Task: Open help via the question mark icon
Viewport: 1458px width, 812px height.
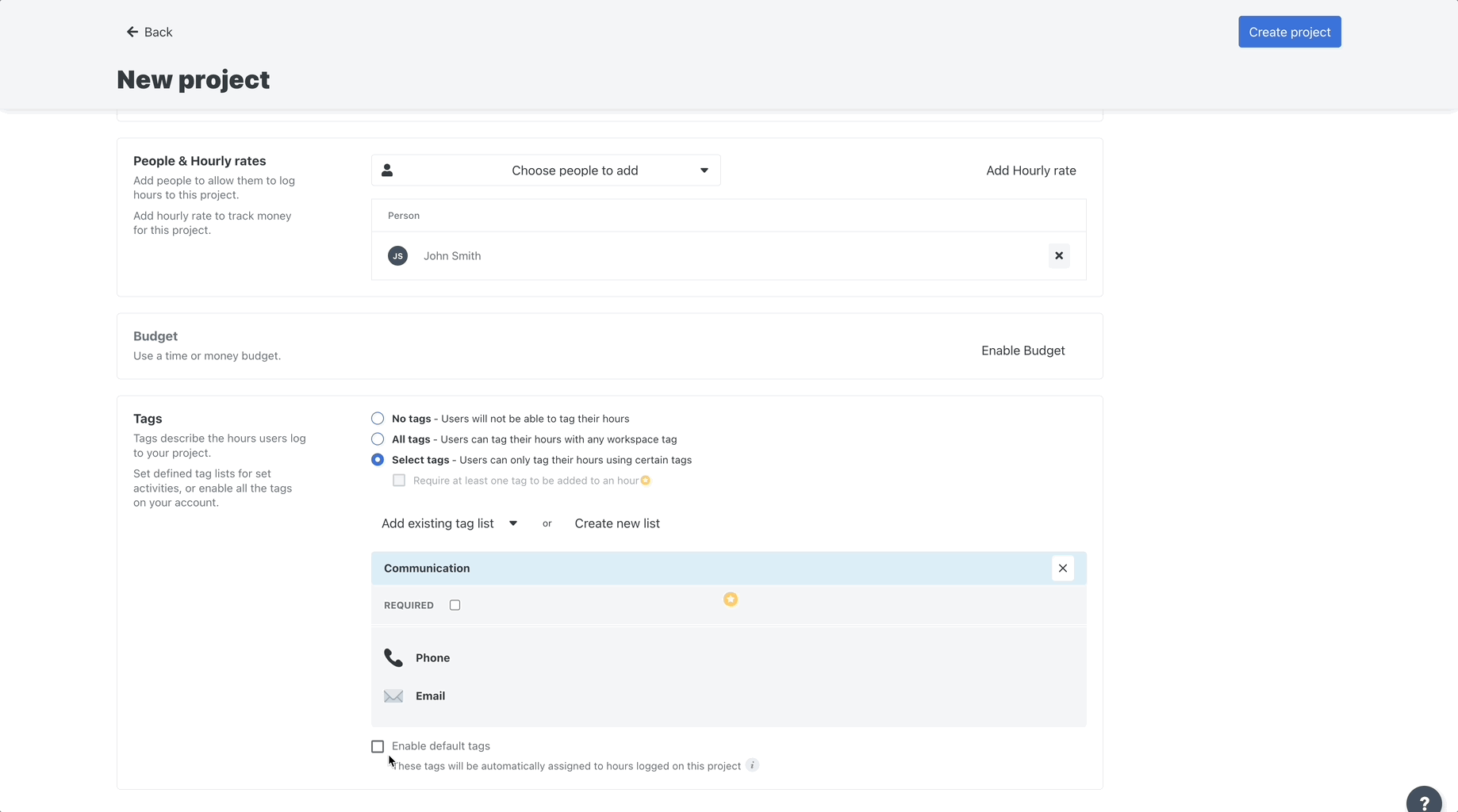Action: click(x=1425, y=800)
